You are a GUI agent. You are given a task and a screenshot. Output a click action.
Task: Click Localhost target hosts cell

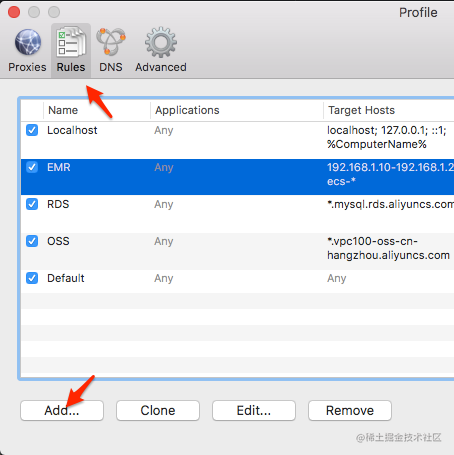(x=387, y=137)
